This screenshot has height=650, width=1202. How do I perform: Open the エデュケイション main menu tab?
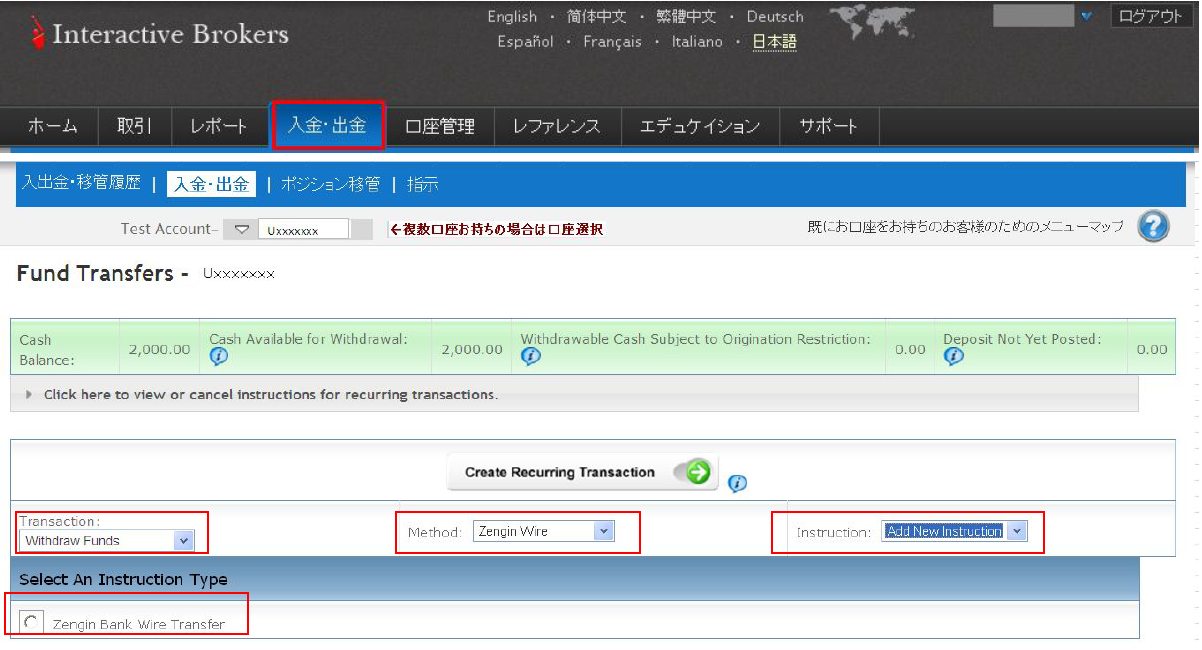[700, 127]
